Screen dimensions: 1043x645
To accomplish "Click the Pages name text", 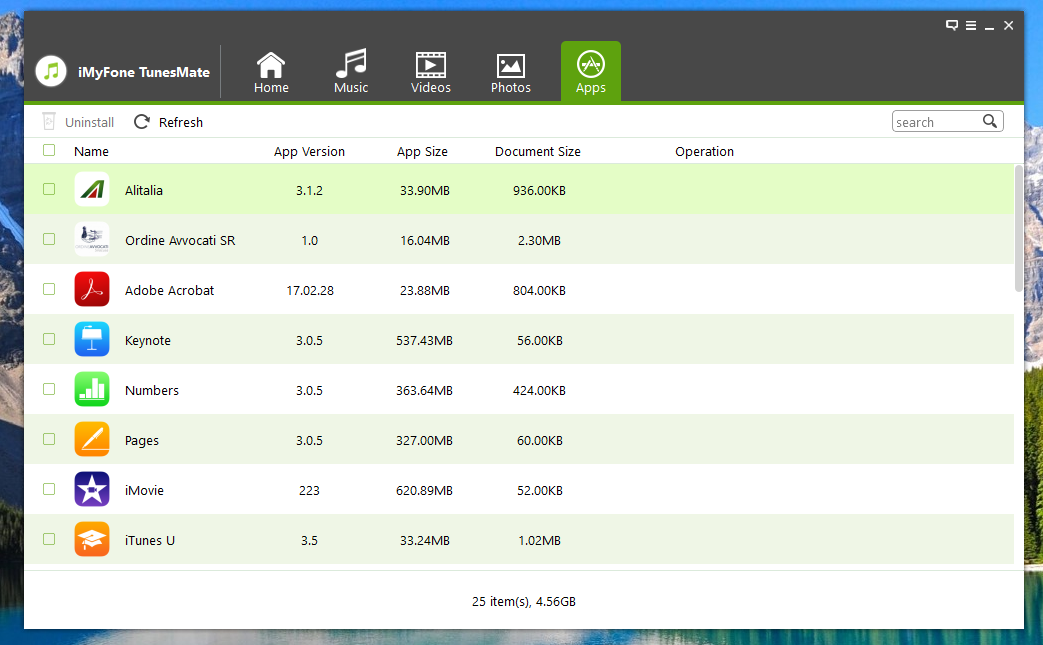I will pos(142,441).
